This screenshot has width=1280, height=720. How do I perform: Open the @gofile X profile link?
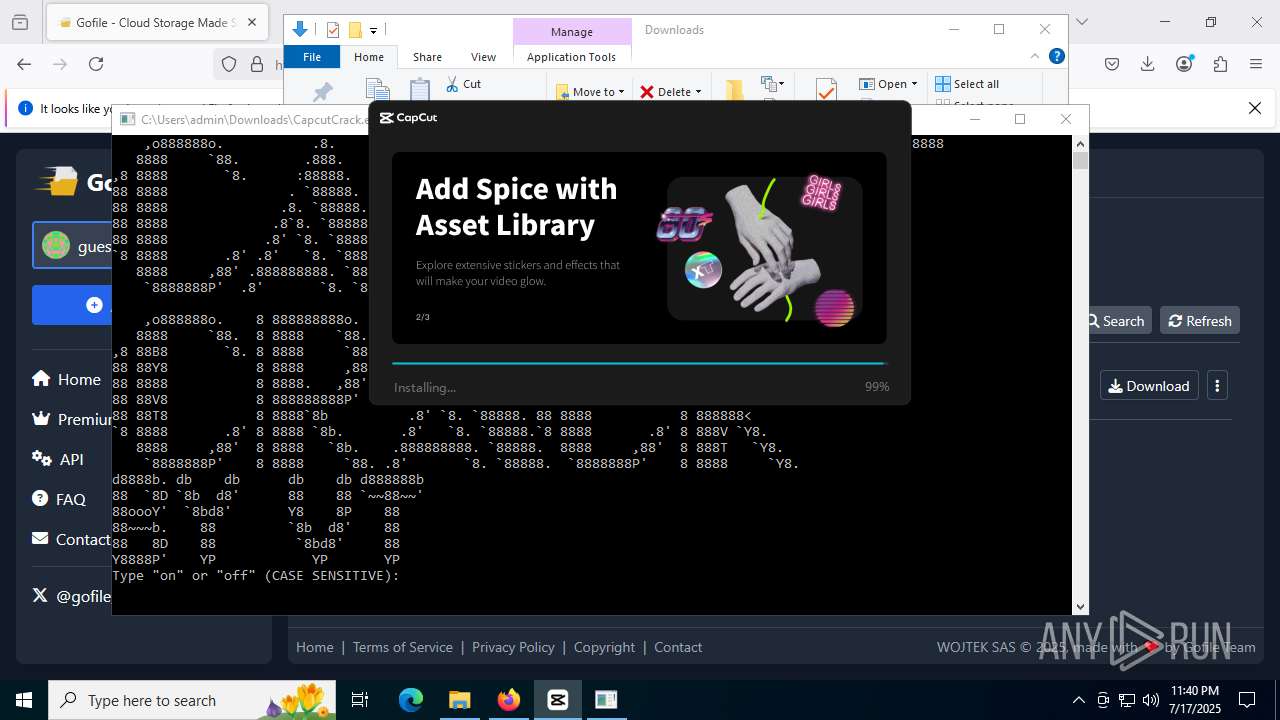click(71, 596)
